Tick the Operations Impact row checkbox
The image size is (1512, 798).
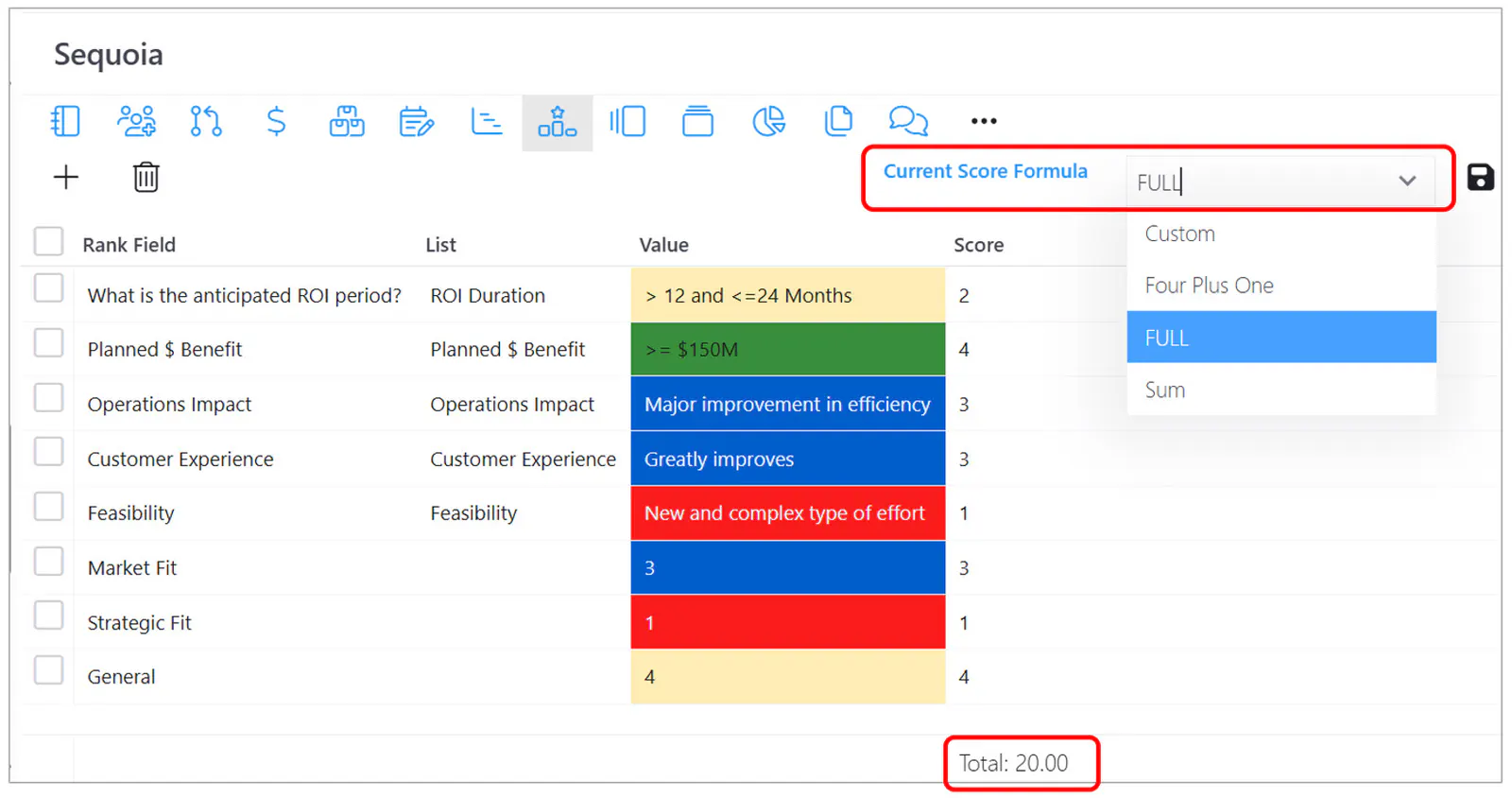coord(48,397)
